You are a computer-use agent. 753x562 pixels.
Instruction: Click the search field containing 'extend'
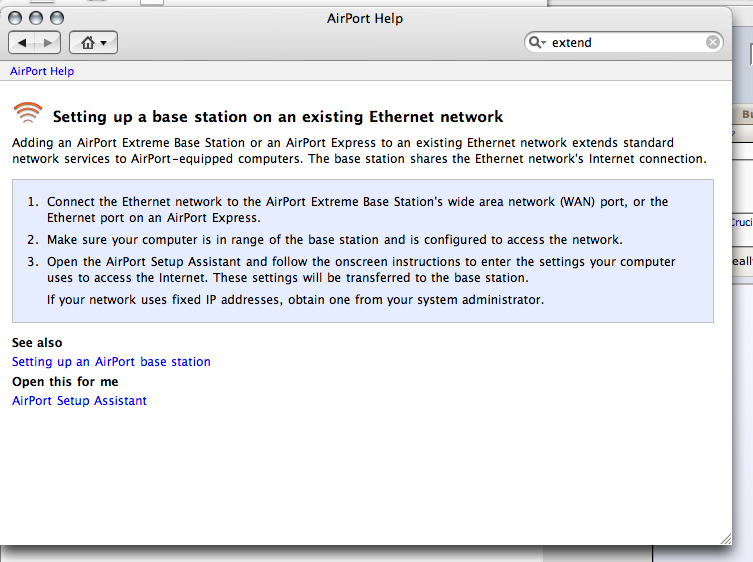click(x=623, y=42)
